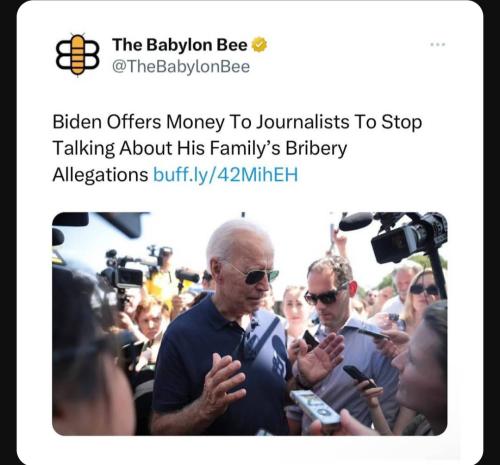Click the blonde woman wearing dark sunglasses

[422, 297]
